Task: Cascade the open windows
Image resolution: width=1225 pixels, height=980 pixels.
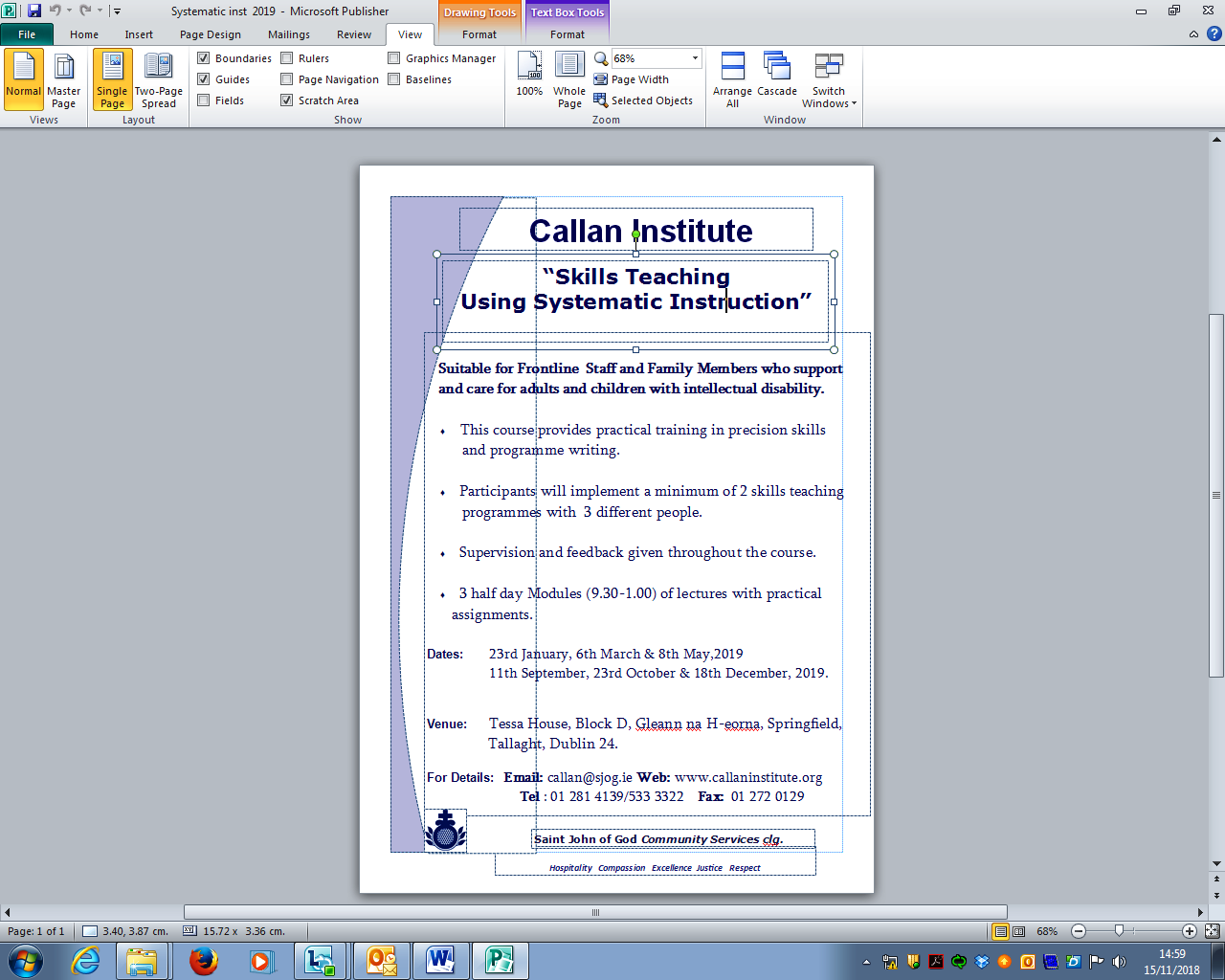Action: 777,74
